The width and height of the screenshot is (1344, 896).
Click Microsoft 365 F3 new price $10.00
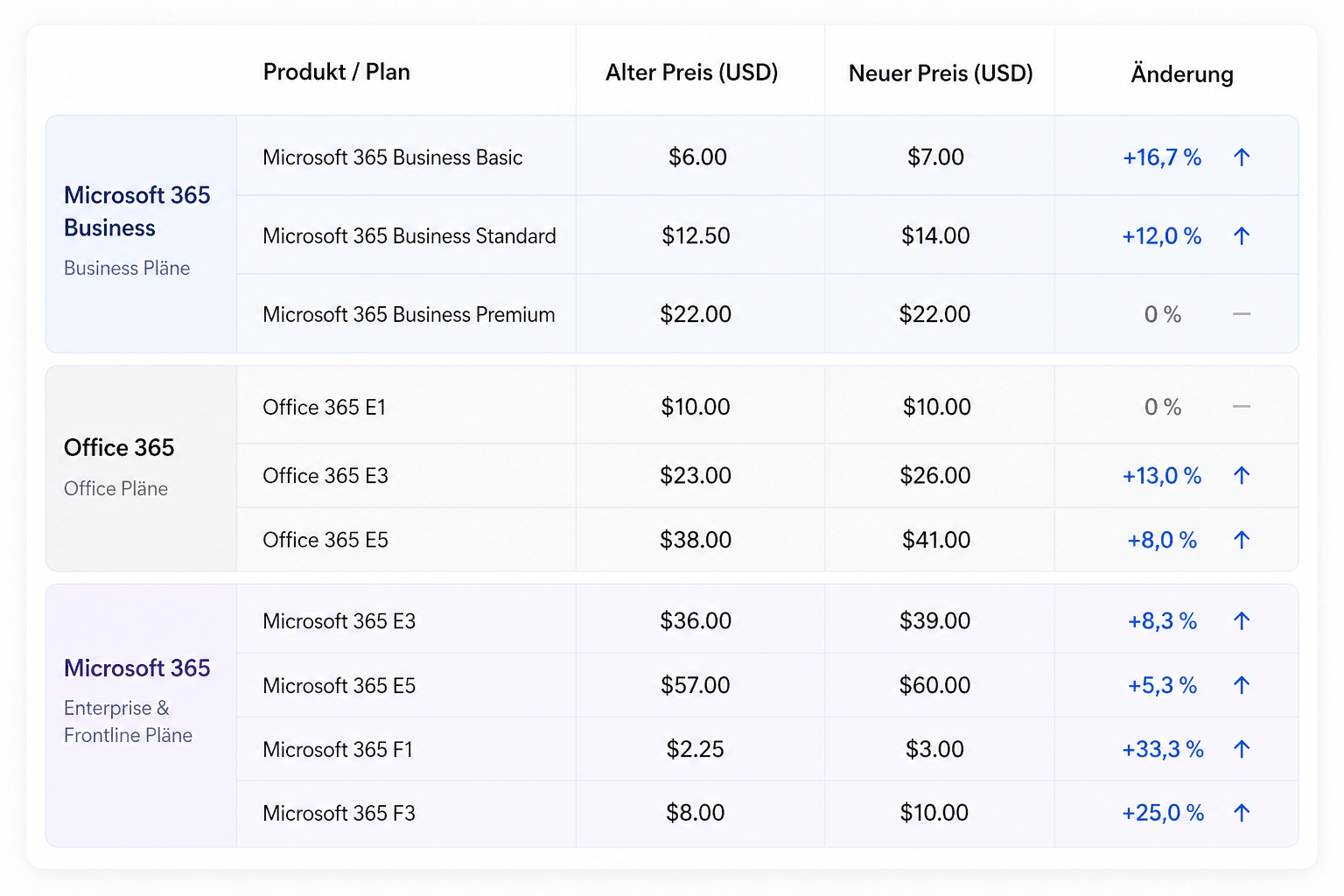pos(934,812)
